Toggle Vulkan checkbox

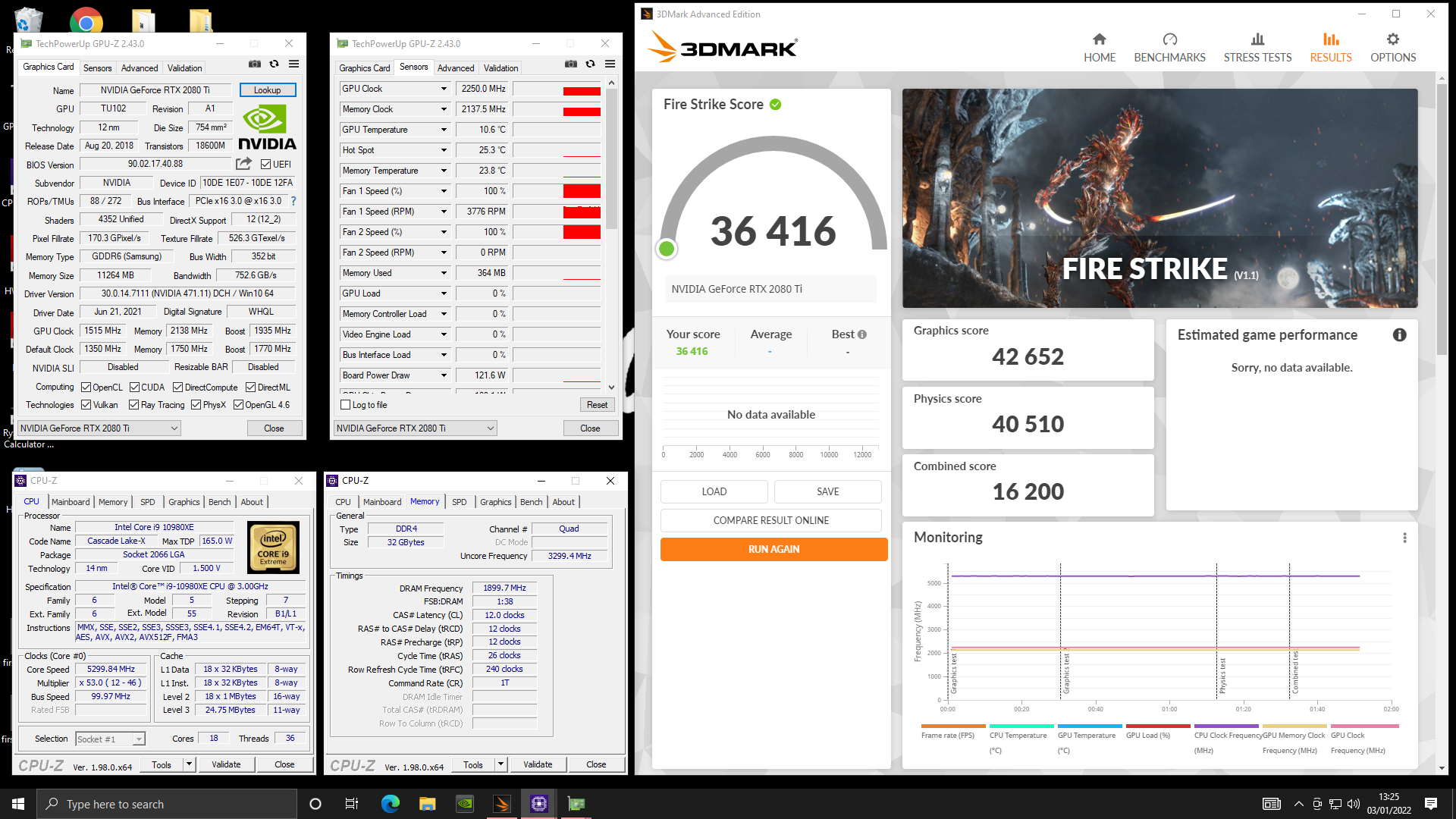(x=86, y=405)
